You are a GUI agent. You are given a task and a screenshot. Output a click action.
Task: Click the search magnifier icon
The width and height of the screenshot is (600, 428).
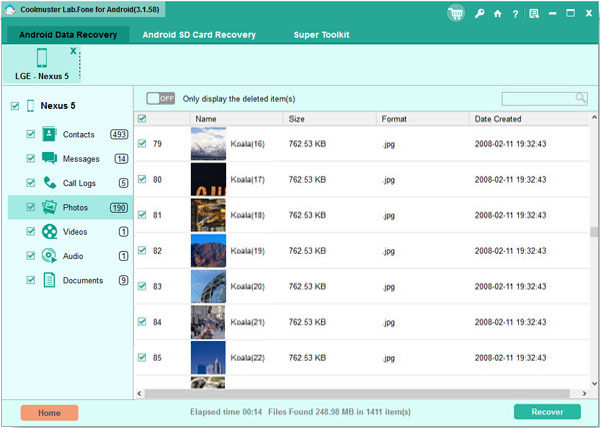coord(580,98)
